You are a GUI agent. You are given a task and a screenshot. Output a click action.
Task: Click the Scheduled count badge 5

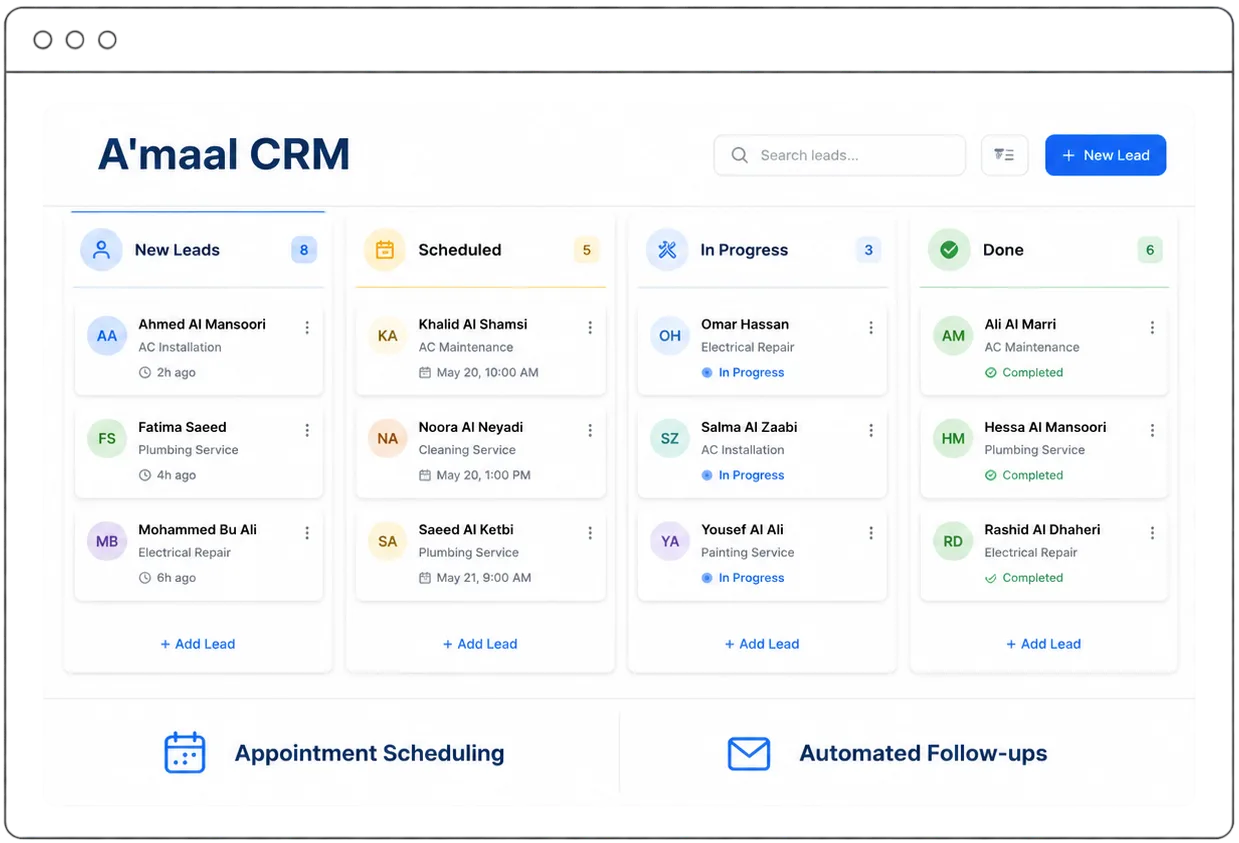pos(587,250)
